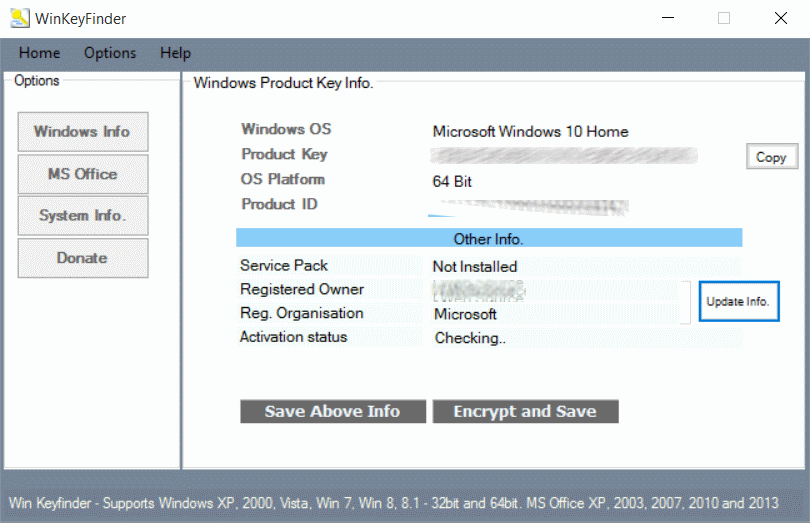Click Encrypt and Save button
The image size is (810, 523).
click(525, 411)
